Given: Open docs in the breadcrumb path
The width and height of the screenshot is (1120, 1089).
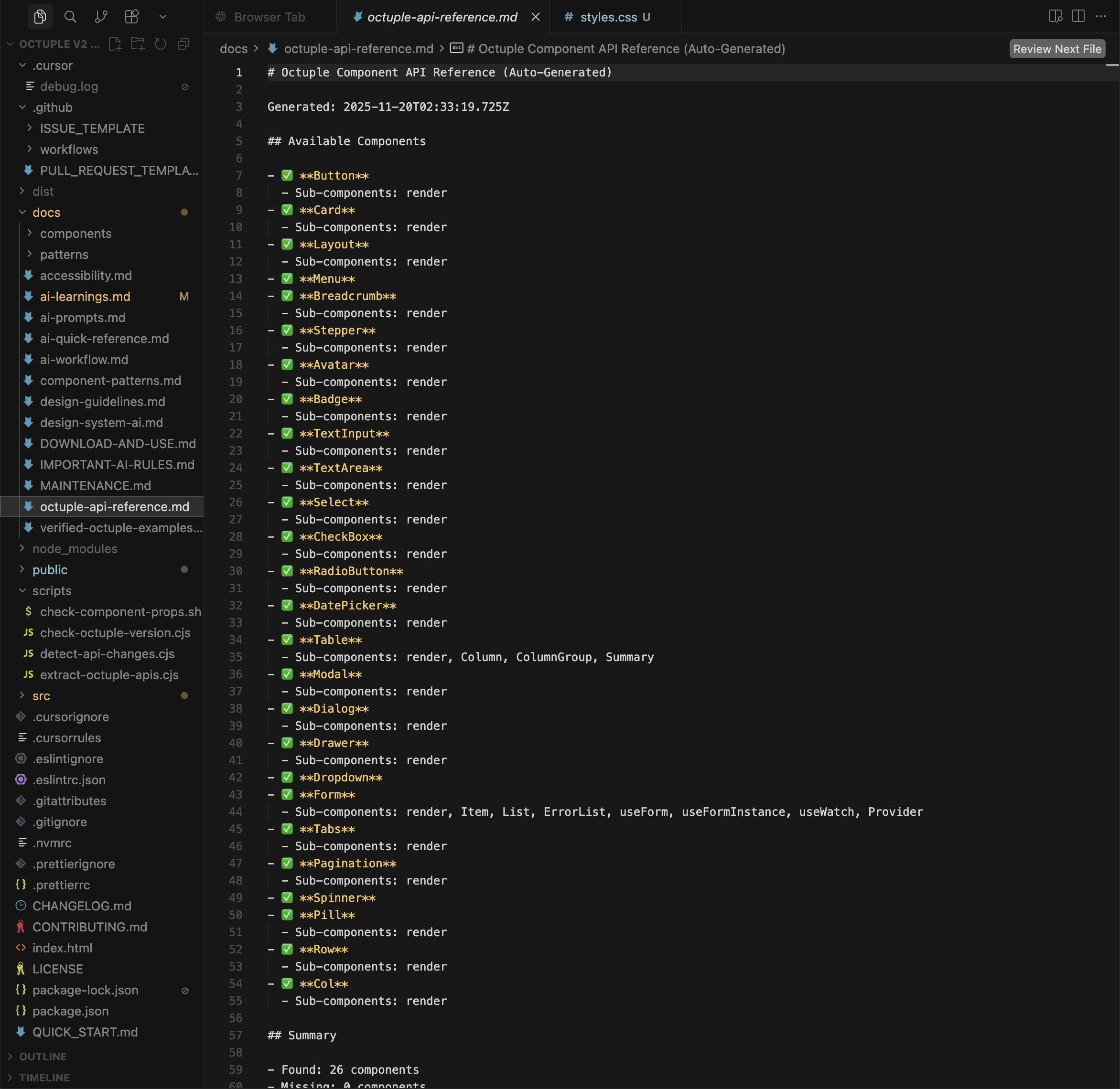Looking at the screenshot, I should [x=233, y=49].
